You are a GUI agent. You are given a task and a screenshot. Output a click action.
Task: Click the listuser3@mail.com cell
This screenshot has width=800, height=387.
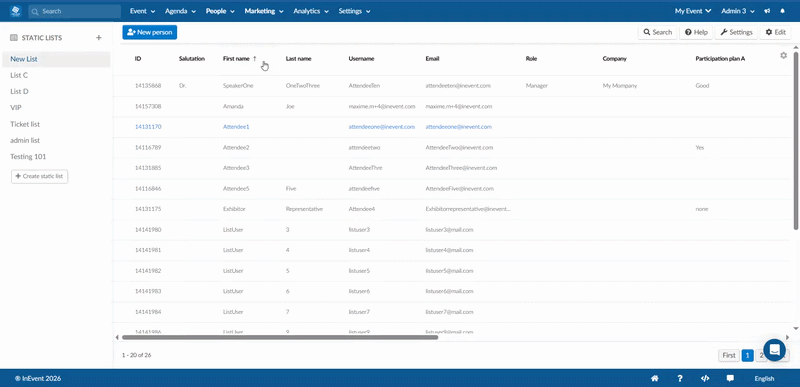[x=449, y=229]
